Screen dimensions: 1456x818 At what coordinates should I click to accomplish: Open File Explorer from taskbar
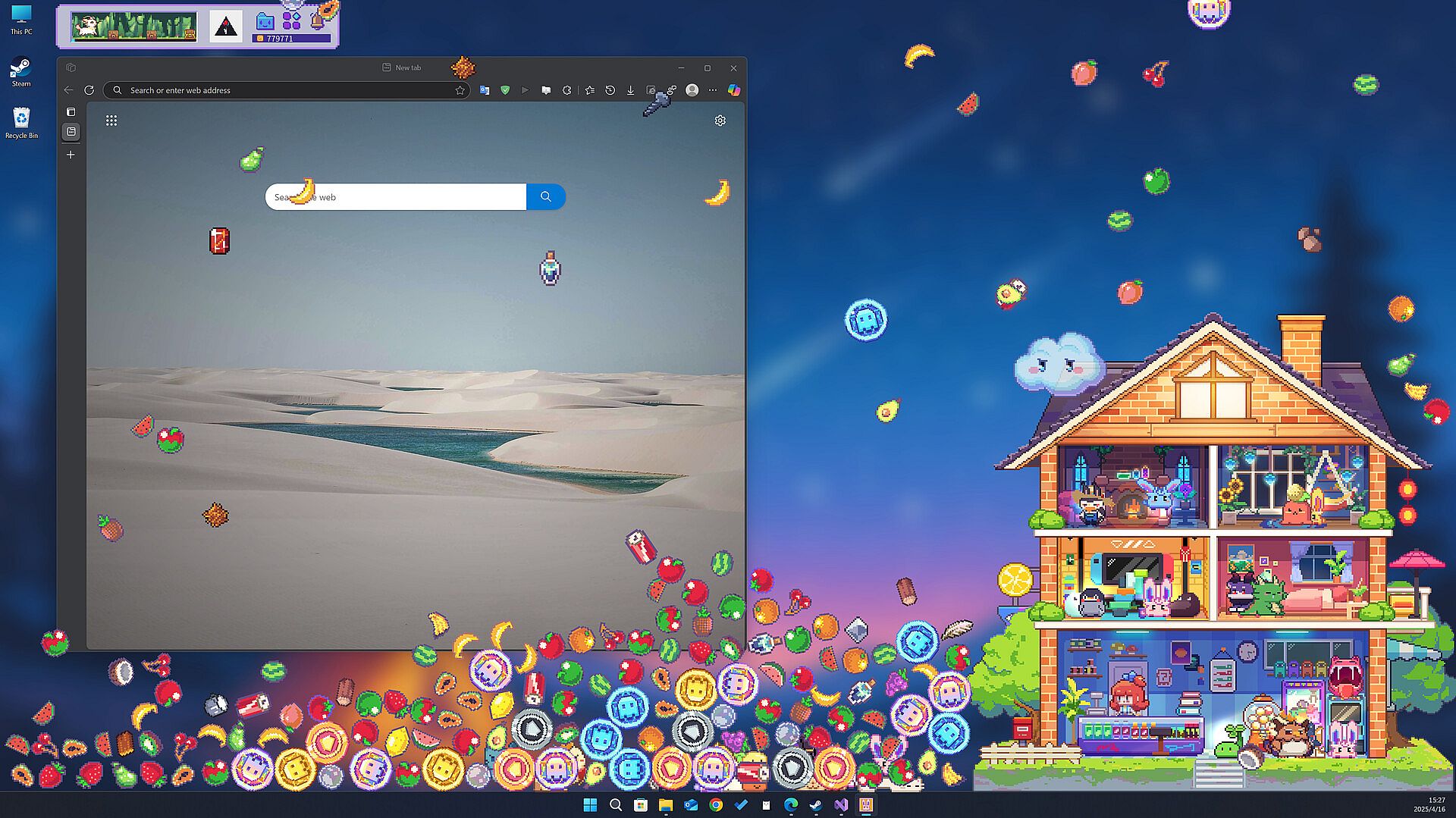click(x=666, y=805)
